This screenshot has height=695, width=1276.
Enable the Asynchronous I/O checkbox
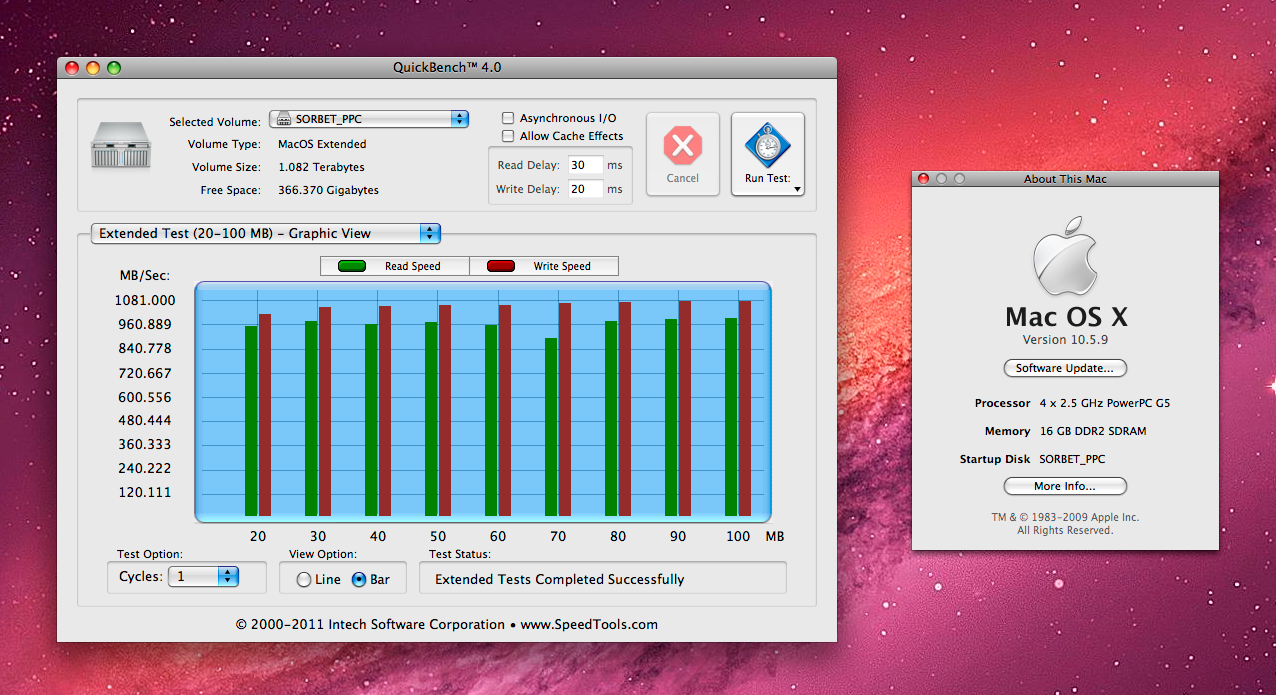click(508, 118)
